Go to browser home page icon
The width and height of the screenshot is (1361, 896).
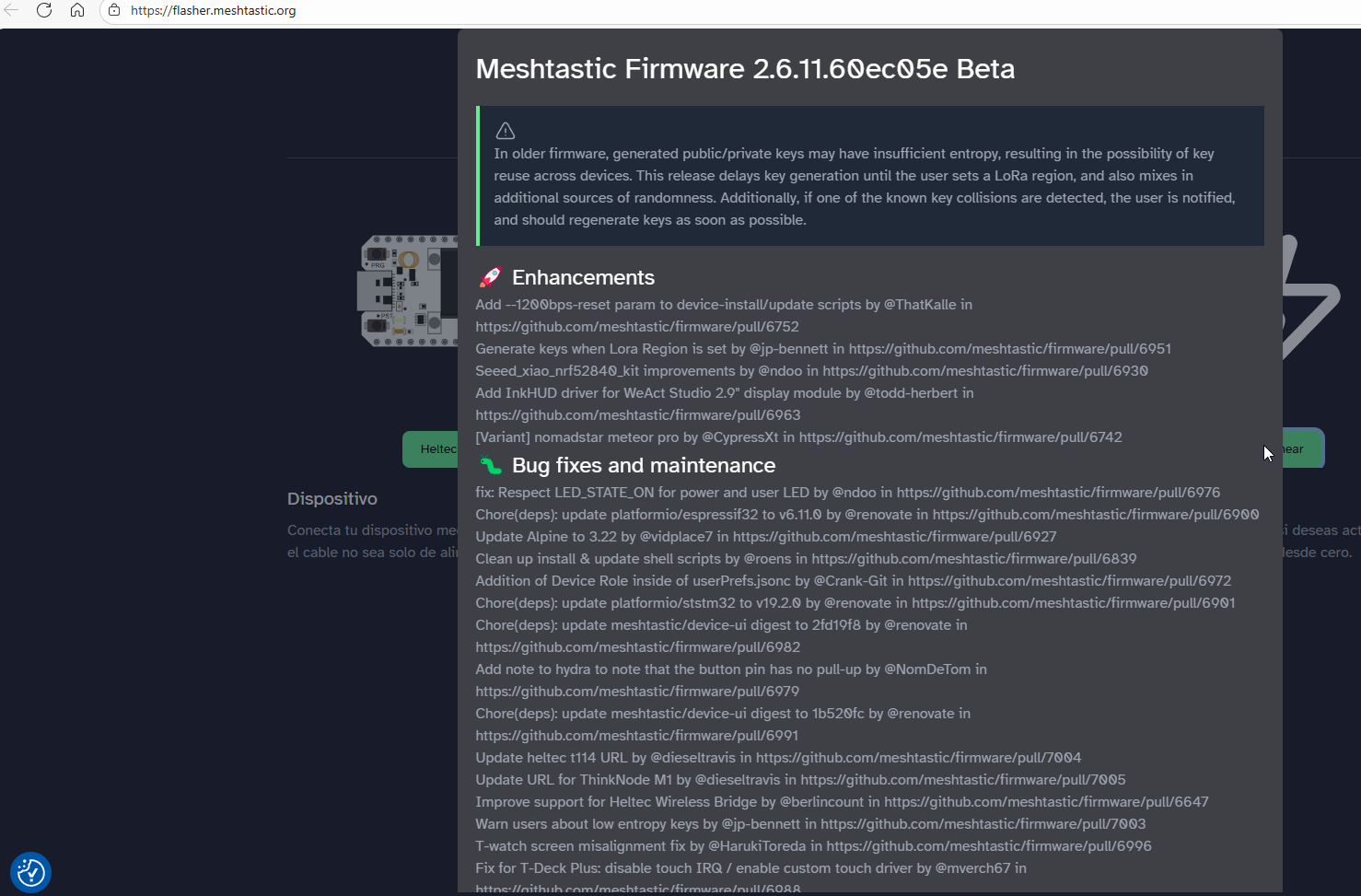[x=77, y=10]
